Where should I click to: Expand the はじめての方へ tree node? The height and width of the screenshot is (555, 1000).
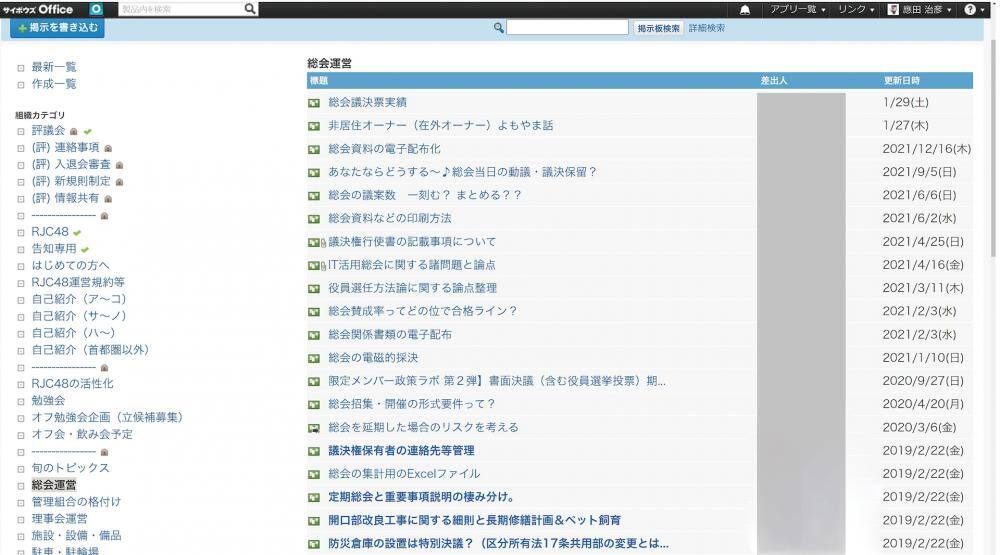tap(21, 266)
